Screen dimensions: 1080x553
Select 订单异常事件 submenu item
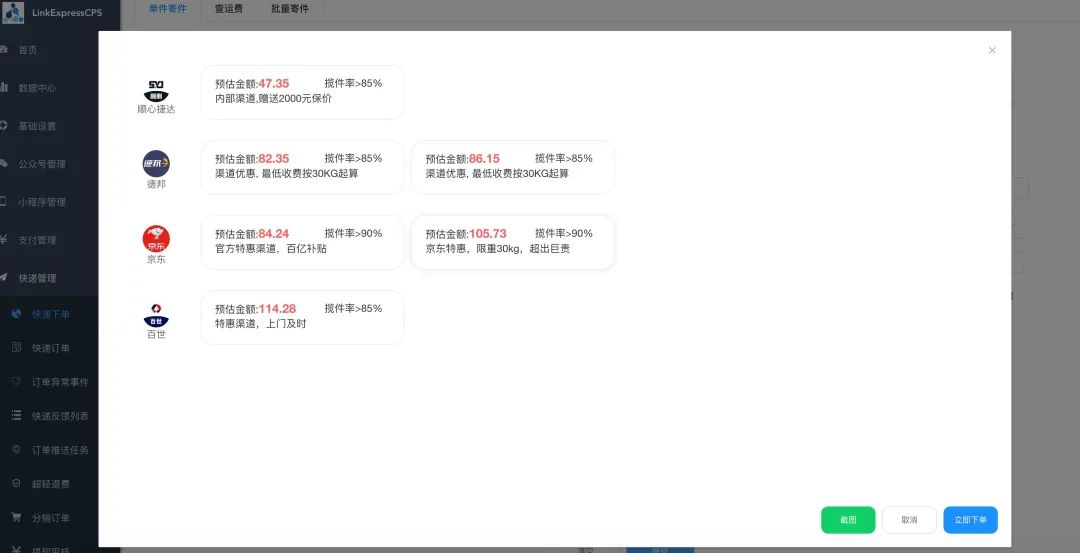[60, 382]
